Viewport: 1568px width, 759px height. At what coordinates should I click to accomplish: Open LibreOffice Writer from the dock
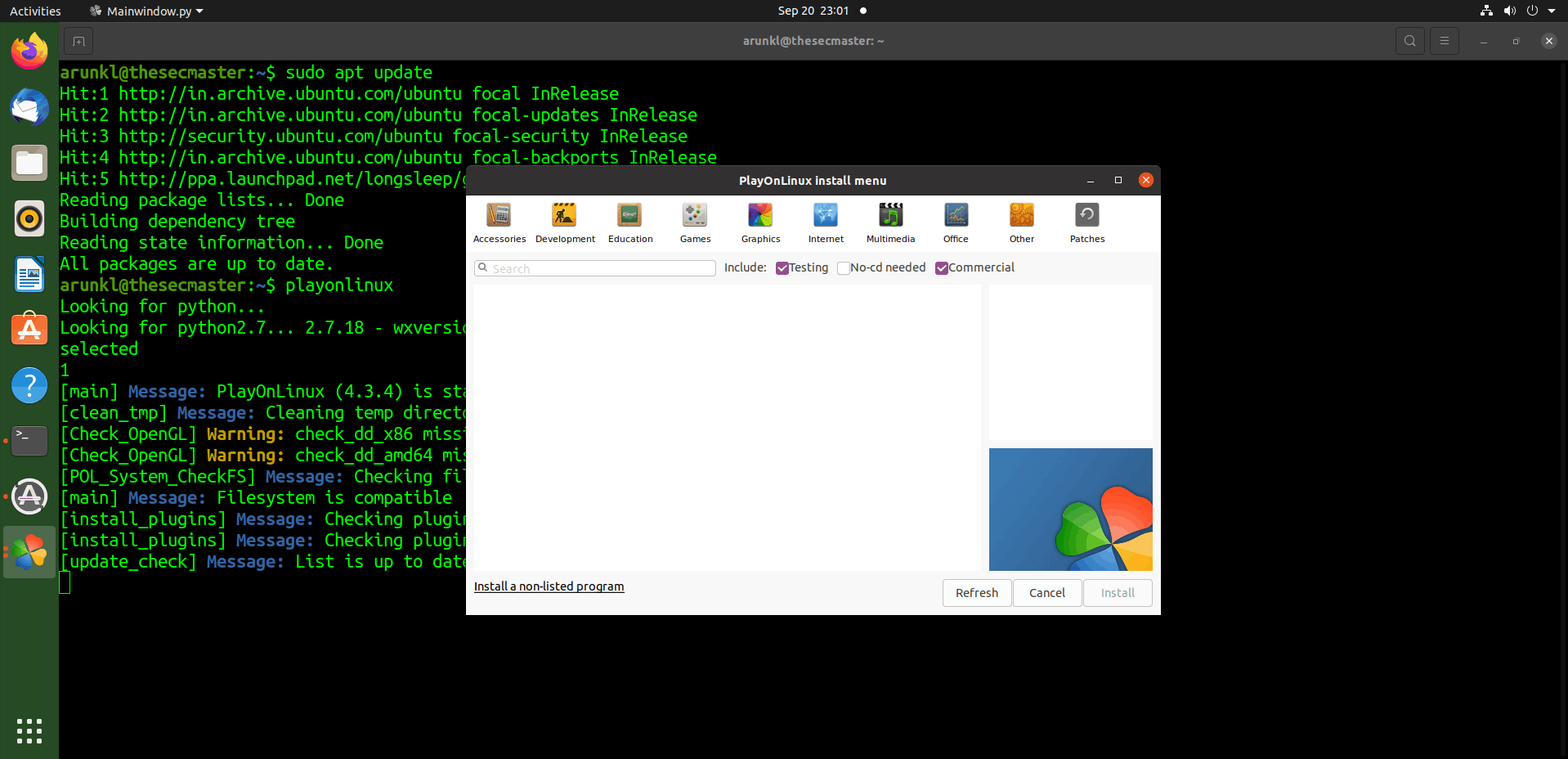[29, 274]
